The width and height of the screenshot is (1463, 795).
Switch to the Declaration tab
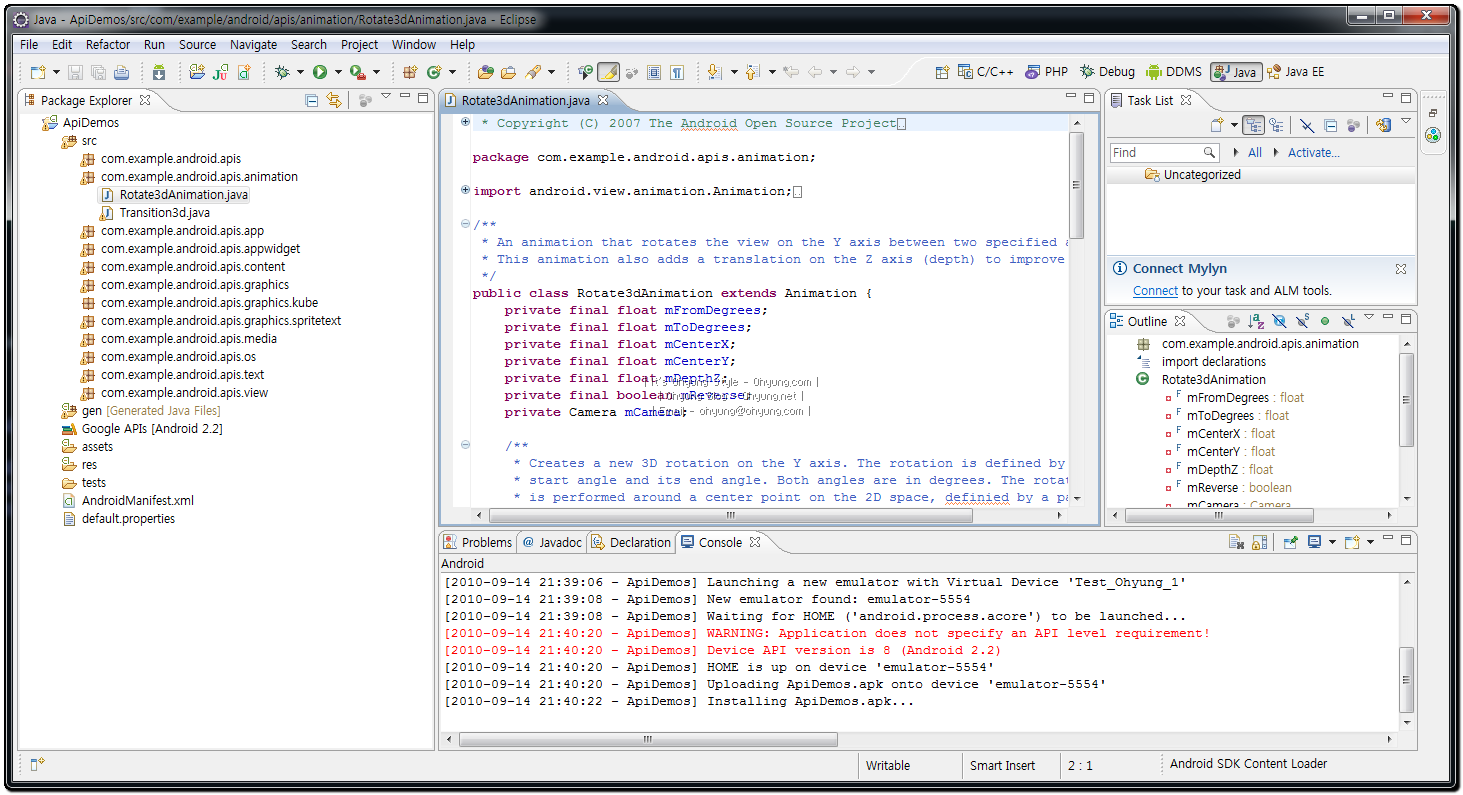pyautogui.click(x=631, y=542)
